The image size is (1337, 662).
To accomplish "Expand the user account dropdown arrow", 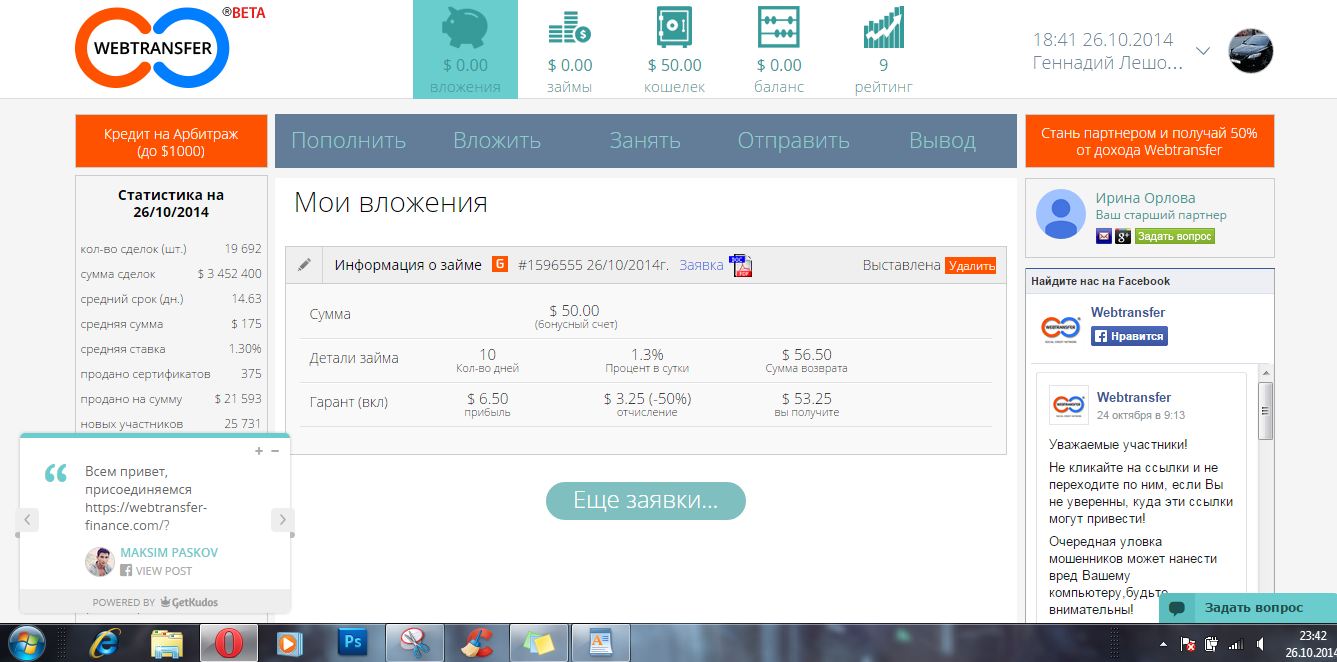I will tap(1203, 51).
